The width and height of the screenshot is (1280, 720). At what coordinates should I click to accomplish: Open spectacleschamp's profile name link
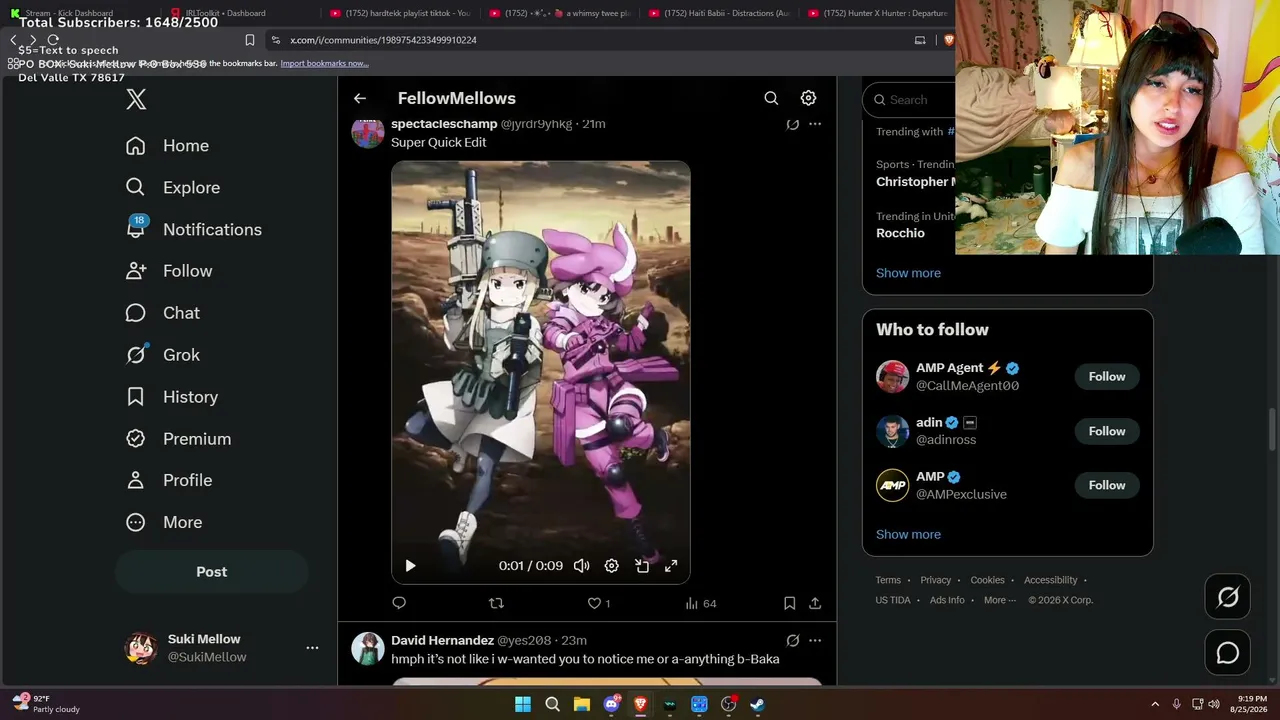click(444, 124)
